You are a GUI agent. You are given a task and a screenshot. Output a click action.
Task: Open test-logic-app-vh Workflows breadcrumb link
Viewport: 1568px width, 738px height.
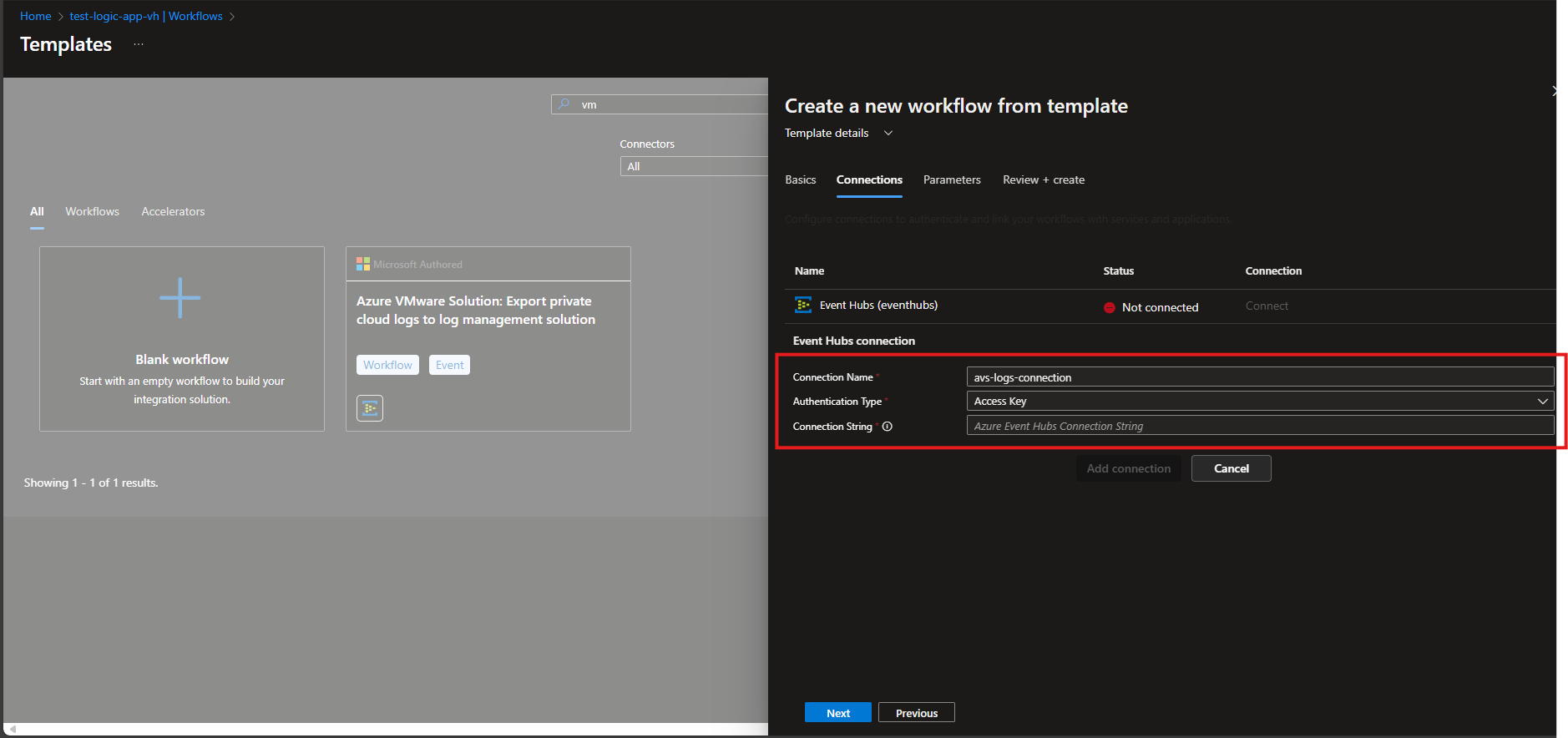click(146, 17)
